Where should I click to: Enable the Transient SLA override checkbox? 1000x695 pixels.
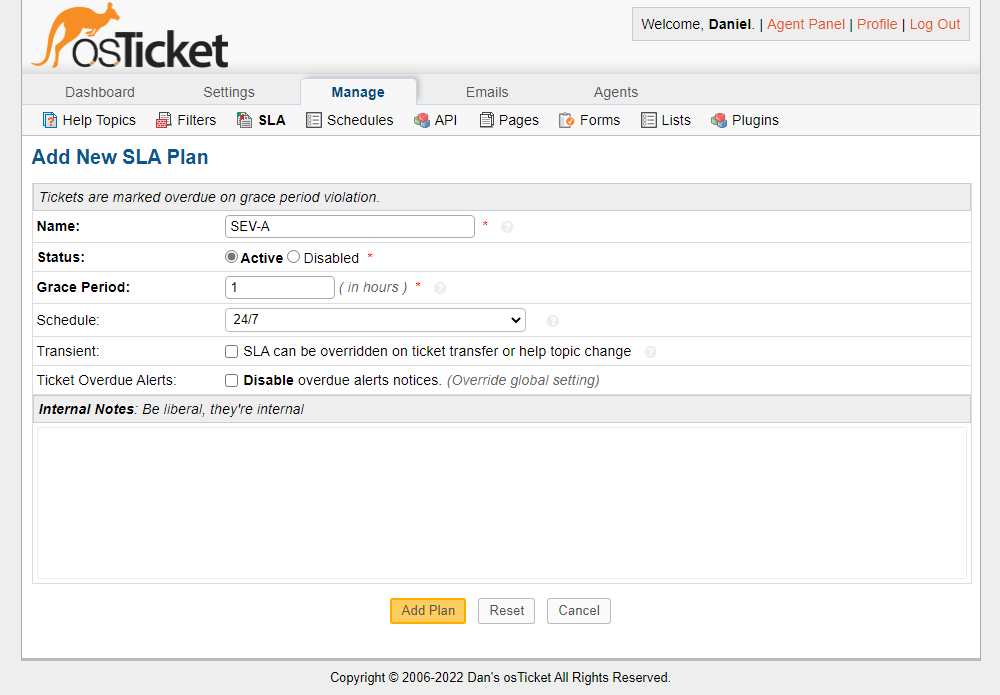tap(232, 352)
